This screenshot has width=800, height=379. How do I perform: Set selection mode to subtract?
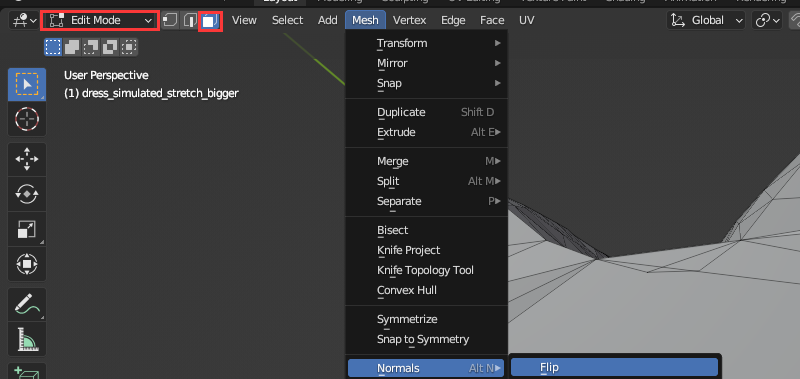click(91, 47)
